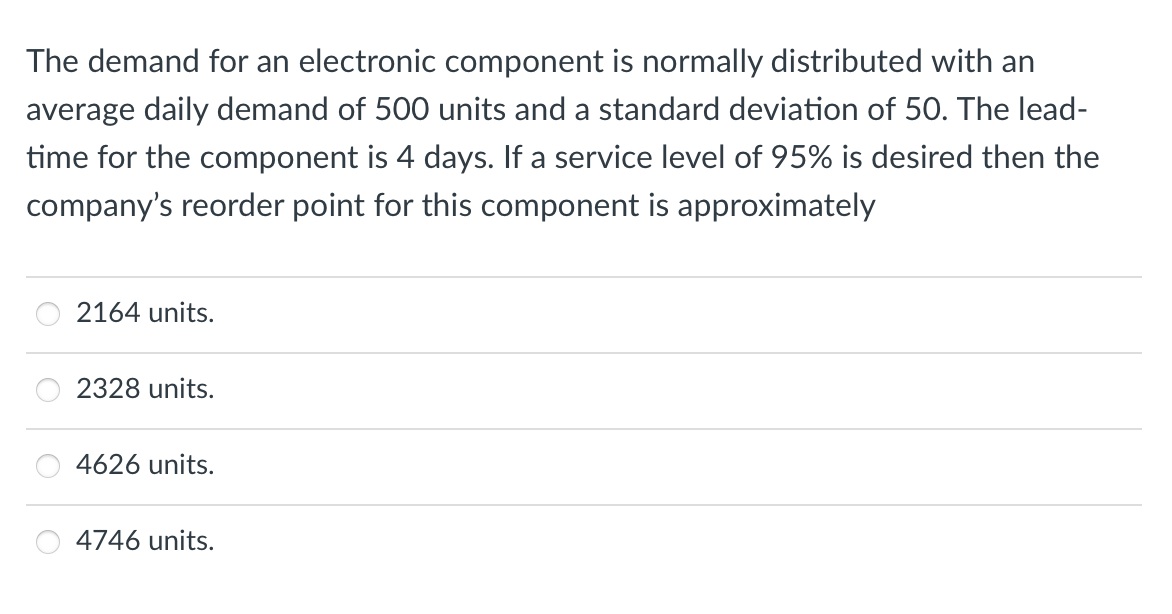The image size is (1172, 614).
Task: Select the 4746 units radio button
Action: [47, 541]
